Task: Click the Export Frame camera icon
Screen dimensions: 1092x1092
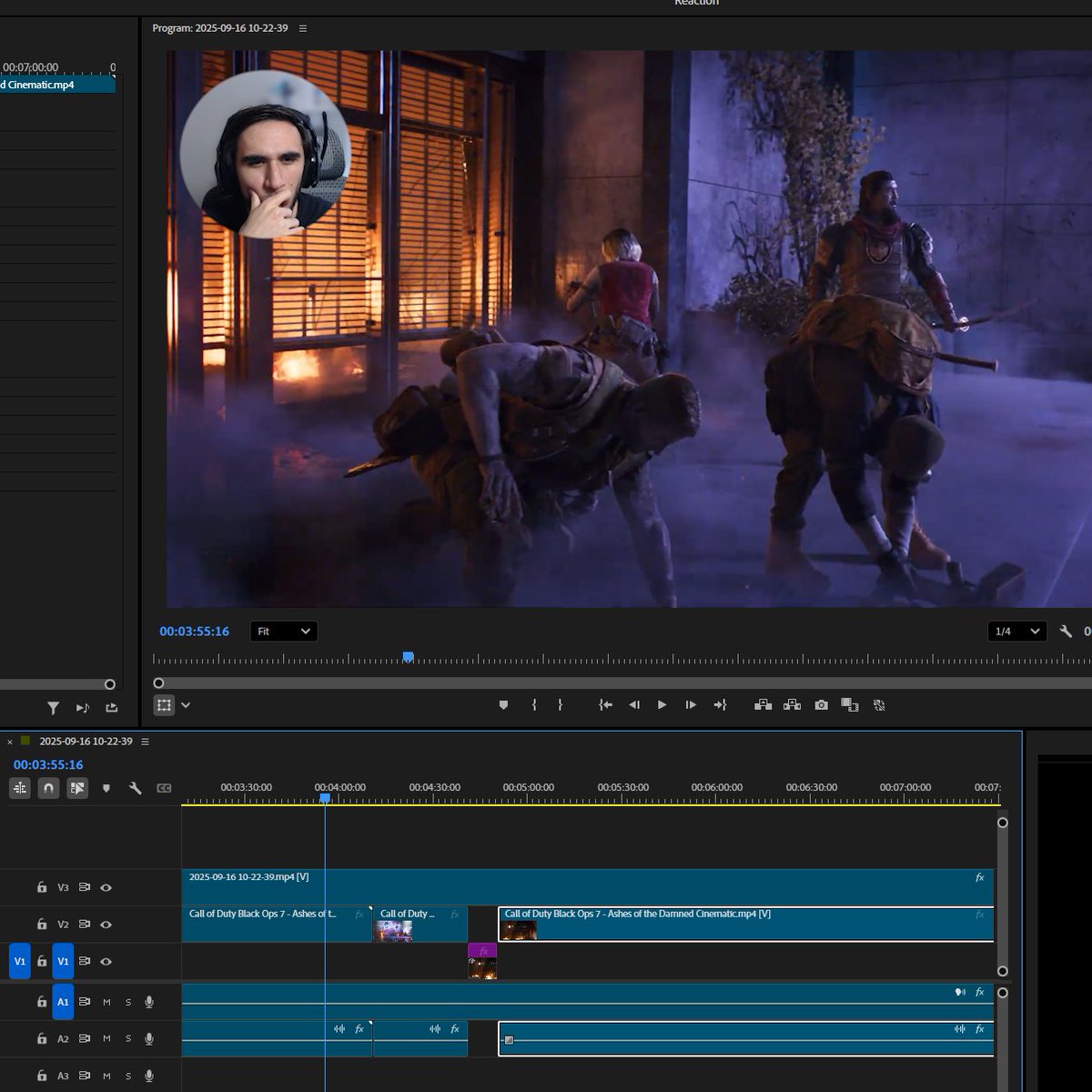Action: pos(821,705)
